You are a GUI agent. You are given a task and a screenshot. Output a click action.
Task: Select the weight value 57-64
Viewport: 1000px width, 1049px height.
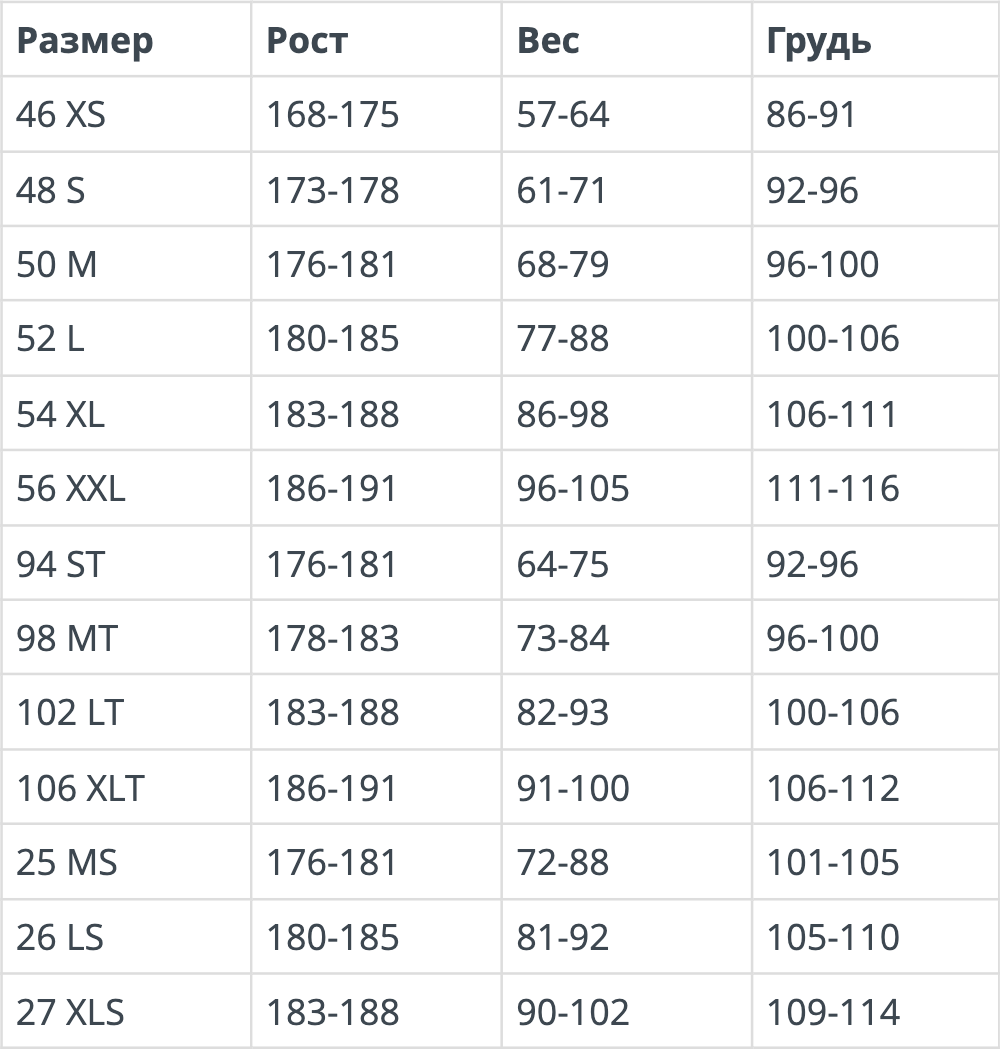tap(563, 115)
